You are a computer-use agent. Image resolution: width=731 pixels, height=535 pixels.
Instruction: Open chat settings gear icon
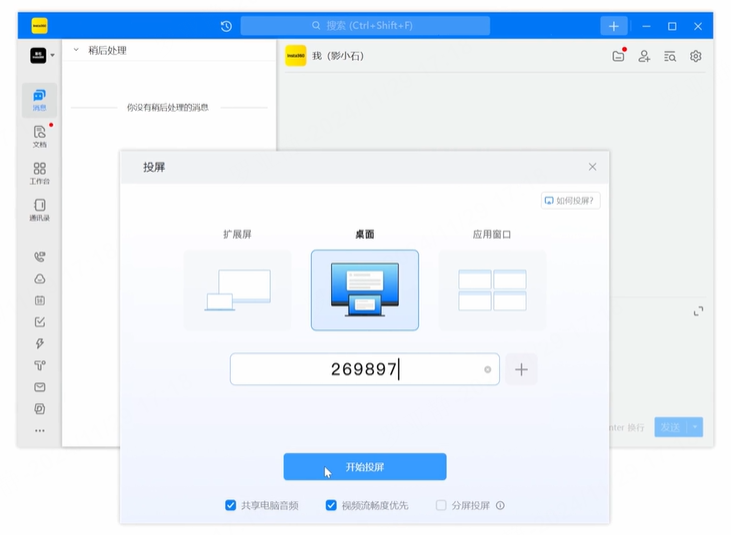point(696,57)
